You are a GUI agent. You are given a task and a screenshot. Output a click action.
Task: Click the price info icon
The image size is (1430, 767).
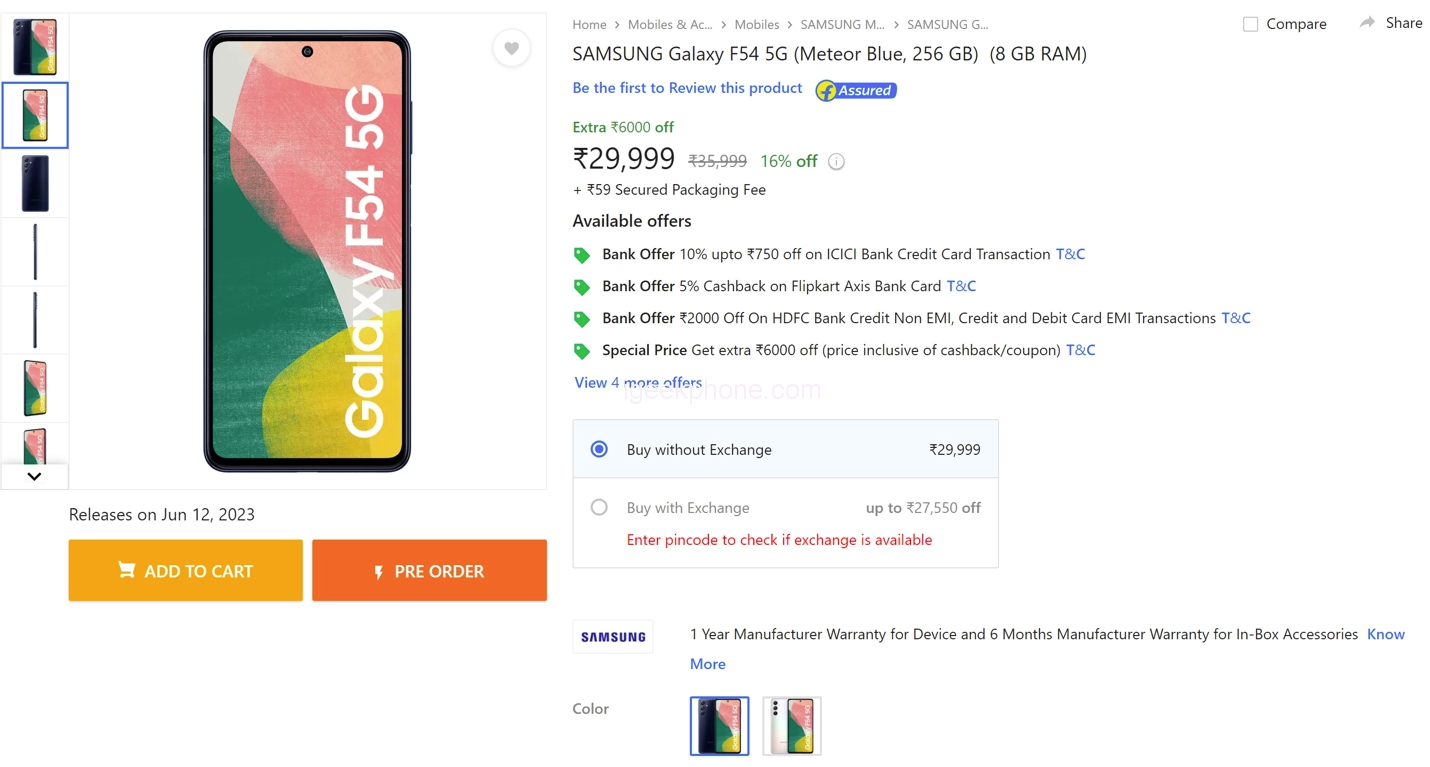click(x=837, y=161)
